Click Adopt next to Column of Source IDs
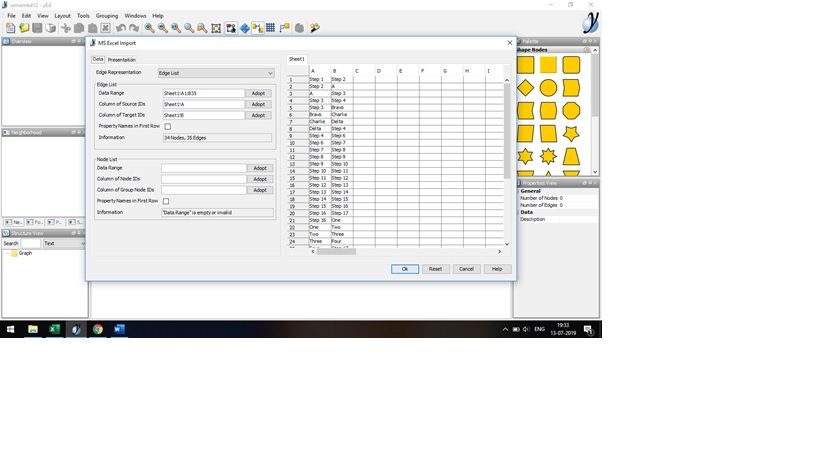This screenshot has height=460, width=819. pyautogui.click(x=259, y=104)
